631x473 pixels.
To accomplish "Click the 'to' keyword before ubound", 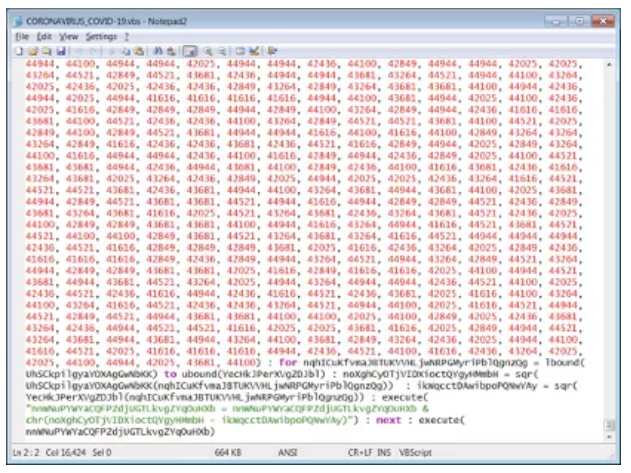I will [x=170, y=374].
